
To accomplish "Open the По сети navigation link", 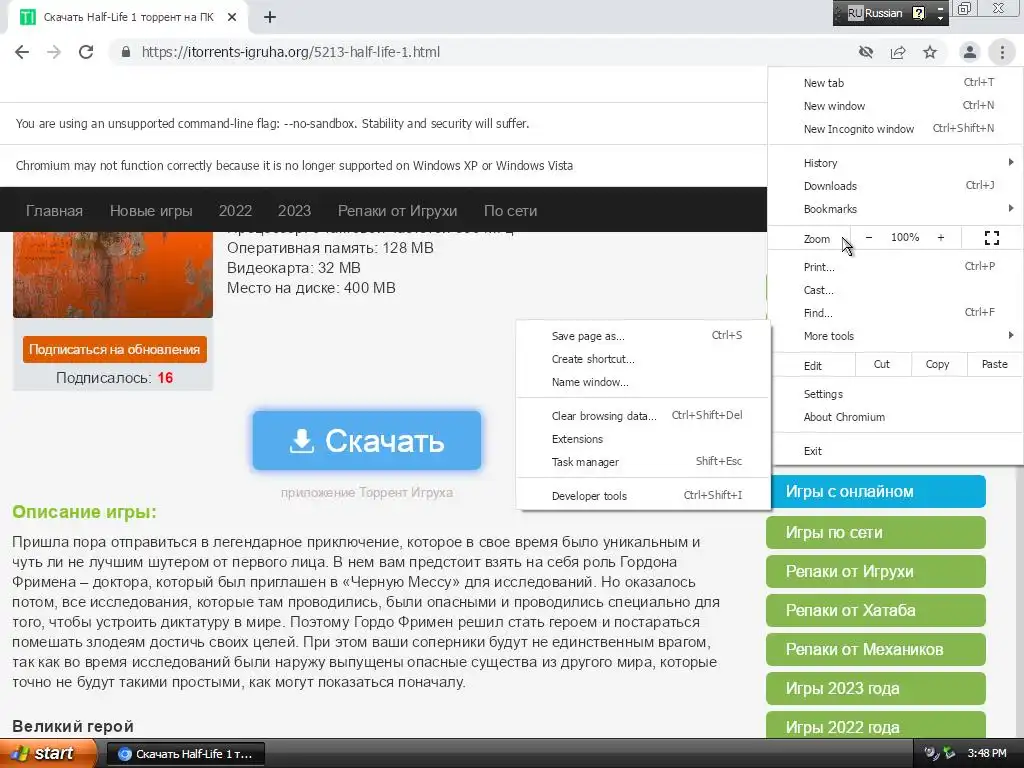I will (x=511, y=211).
